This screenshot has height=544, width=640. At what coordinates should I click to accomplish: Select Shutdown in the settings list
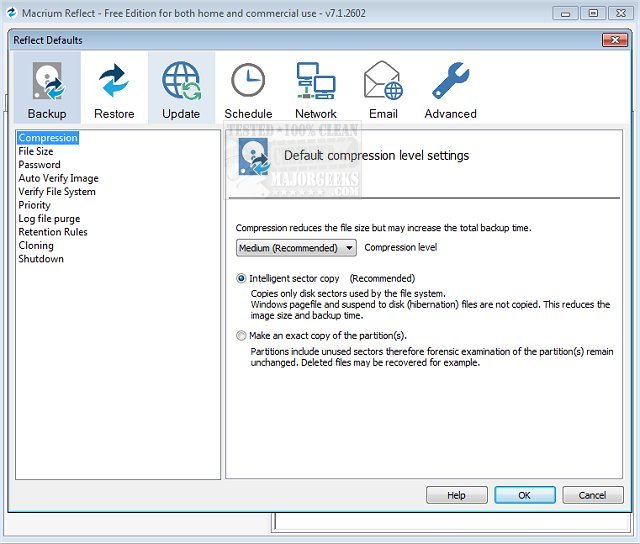point(41,259)
